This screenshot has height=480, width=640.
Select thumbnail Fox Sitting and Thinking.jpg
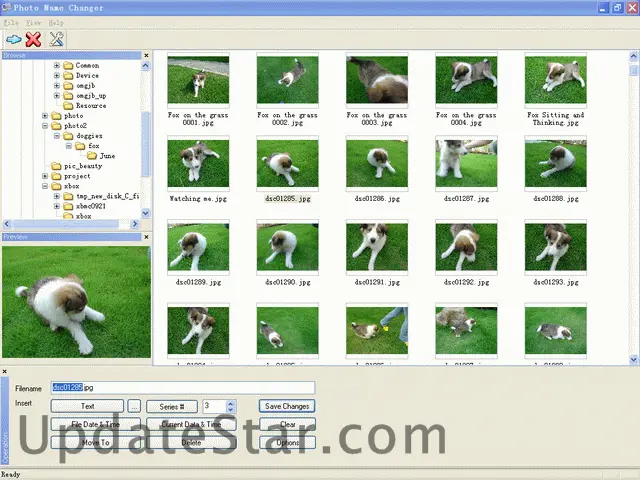(x=556, y=80)
